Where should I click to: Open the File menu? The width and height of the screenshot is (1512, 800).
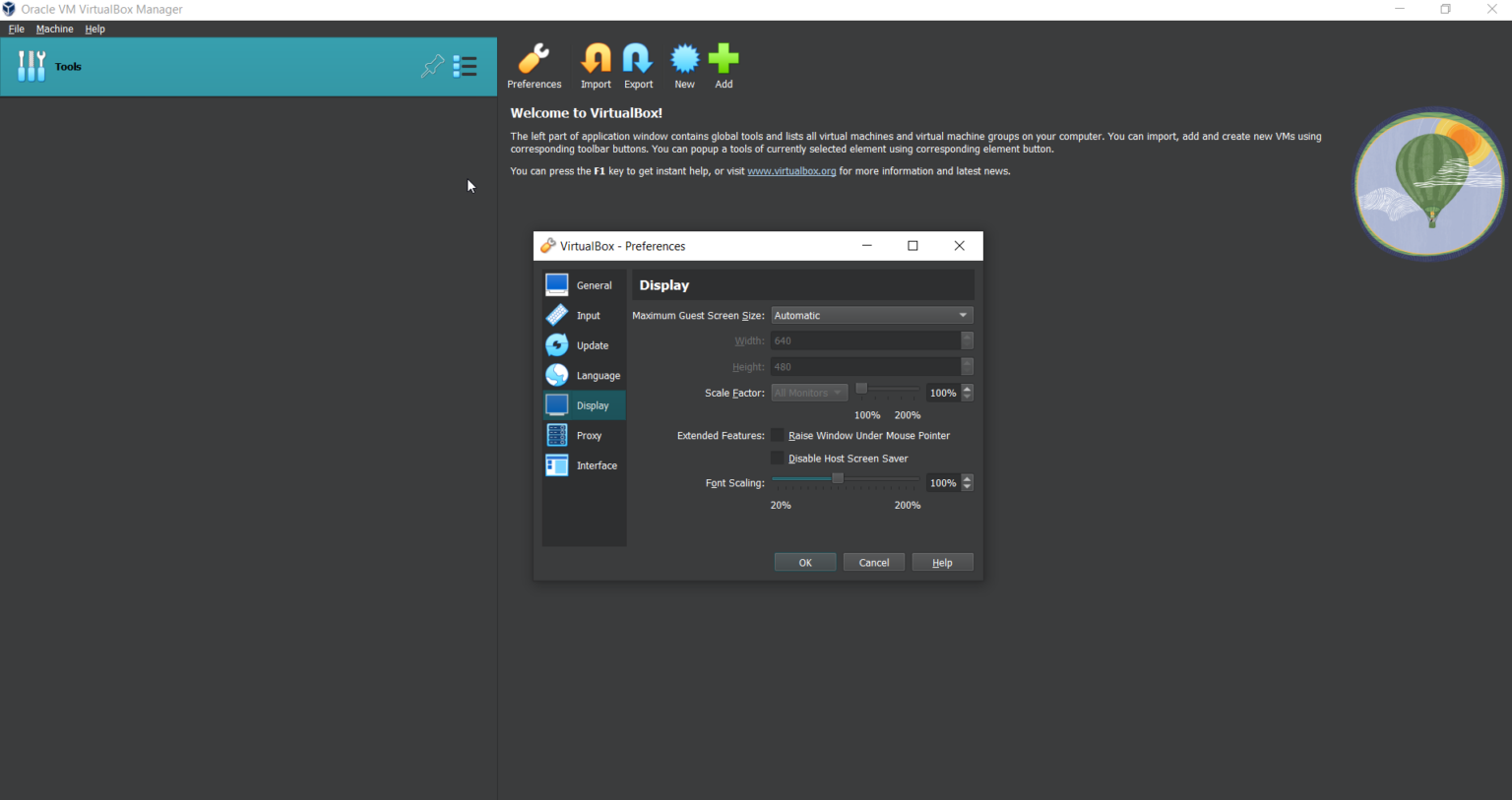click(17, 29)
